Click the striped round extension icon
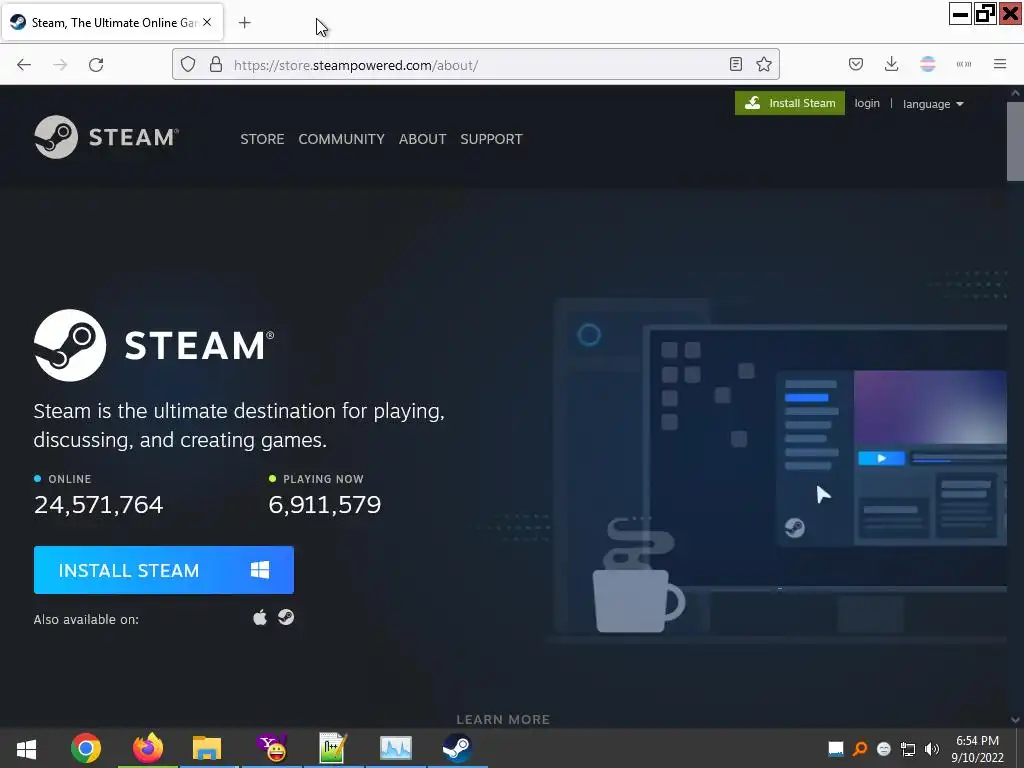 [x=928, y=64]
